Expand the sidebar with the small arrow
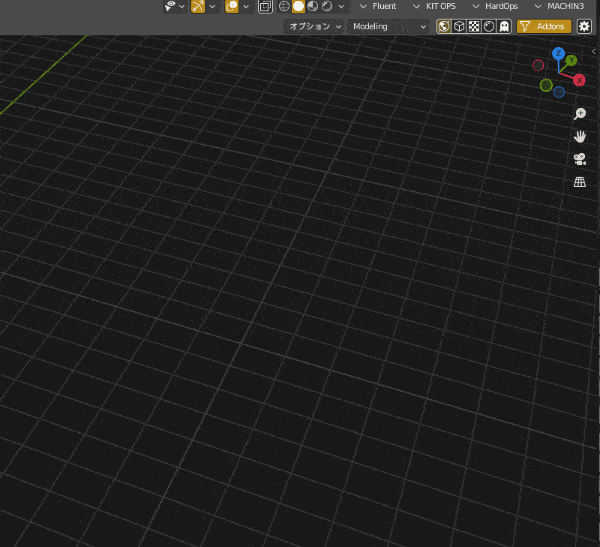 593,51
